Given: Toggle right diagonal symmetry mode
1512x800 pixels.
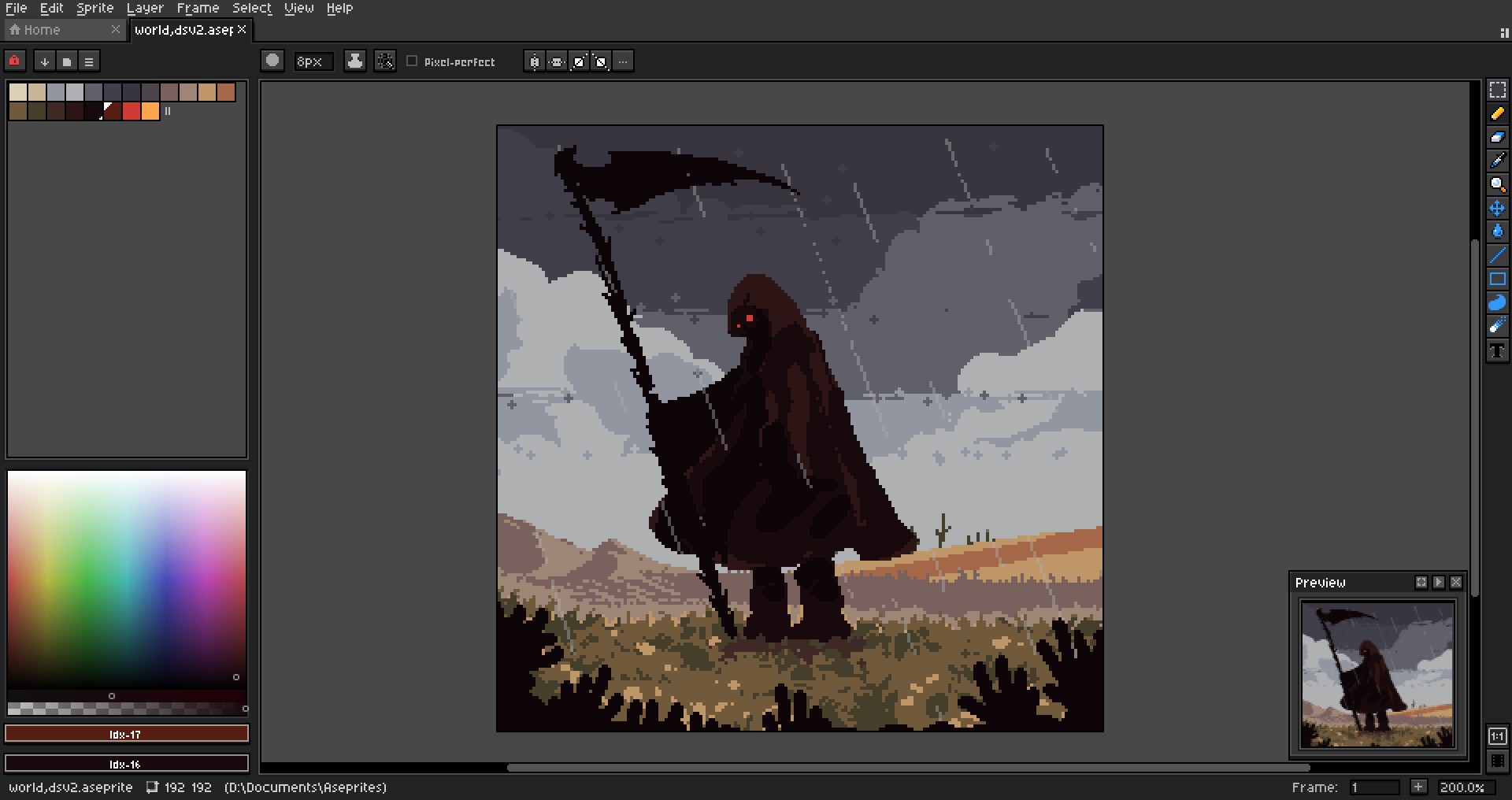Looking at the screenshot, I should click(x=579, y=61).
